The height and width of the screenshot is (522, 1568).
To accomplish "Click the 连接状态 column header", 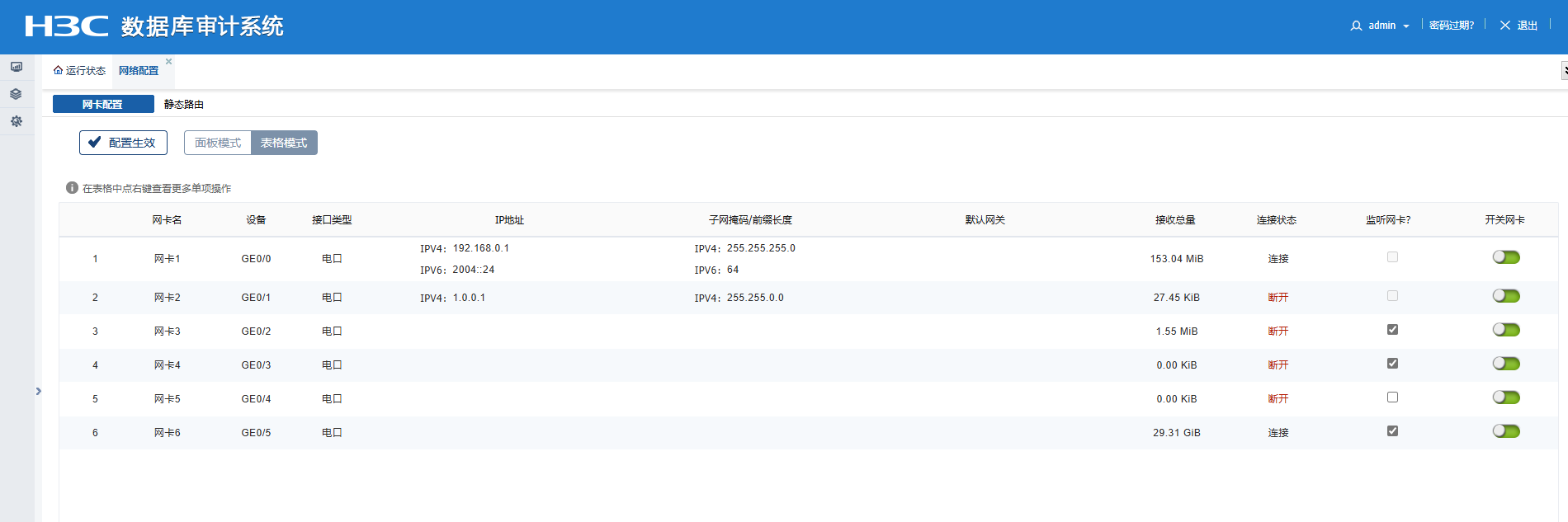I will (x=1277, y=220).
